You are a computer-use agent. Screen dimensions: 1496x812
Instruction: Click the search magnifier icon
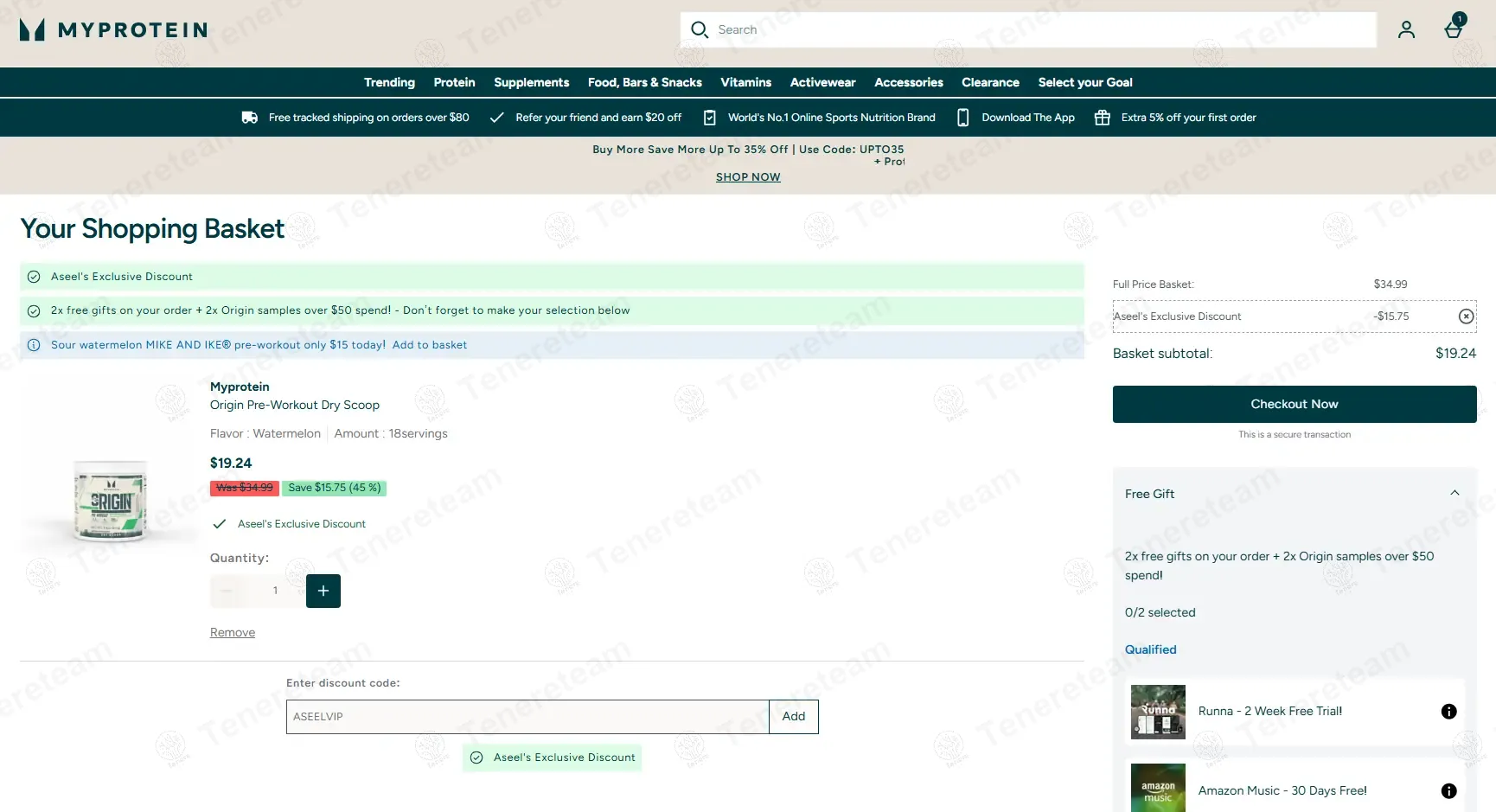(x=699, y=30)
